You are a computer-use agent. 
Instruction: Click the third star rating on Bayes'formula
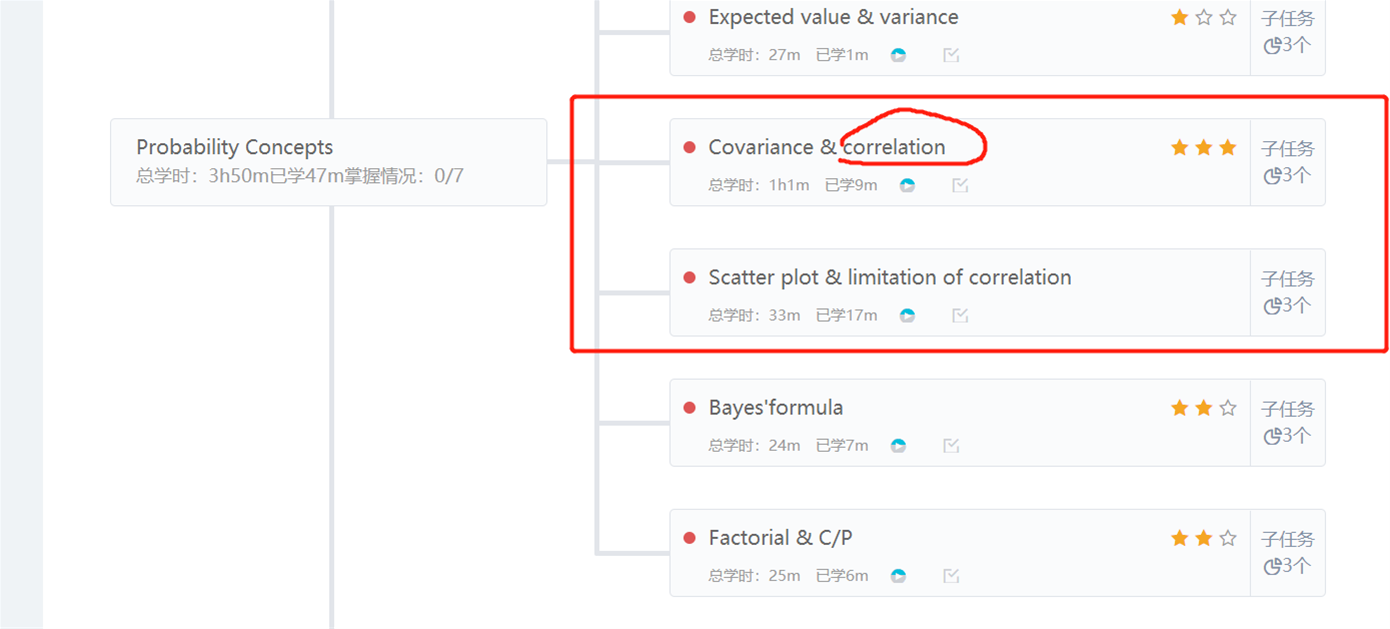(1228, 407)
